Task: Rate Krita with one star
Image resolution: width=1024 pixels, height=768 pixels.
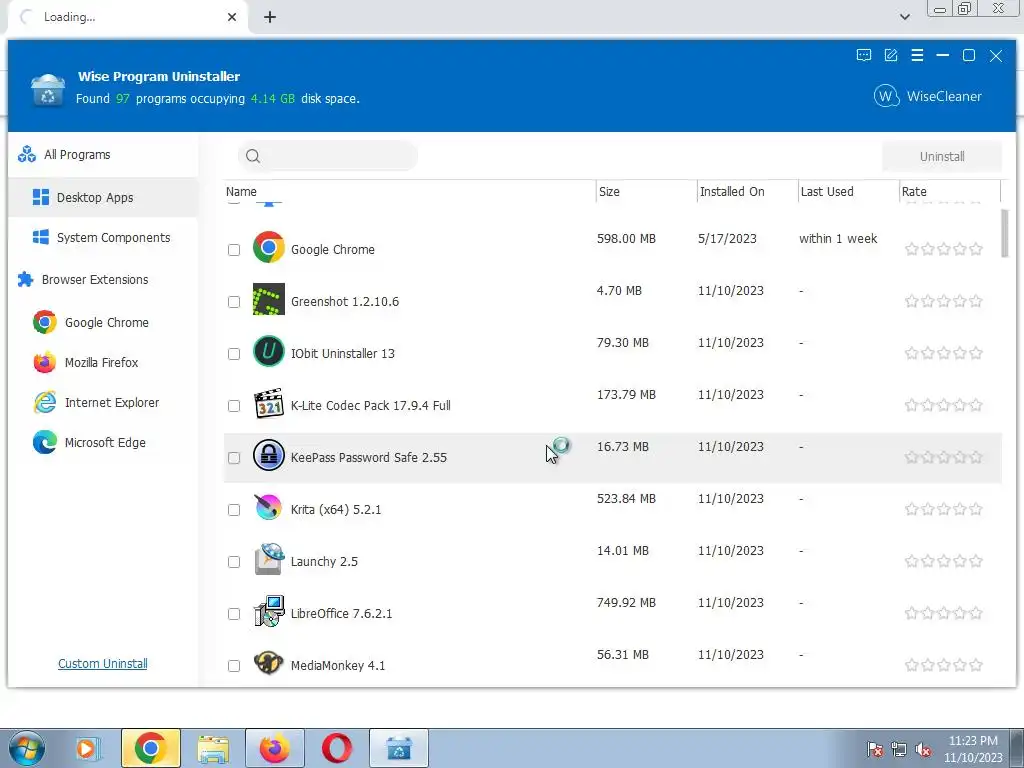Action: (912, 509)
